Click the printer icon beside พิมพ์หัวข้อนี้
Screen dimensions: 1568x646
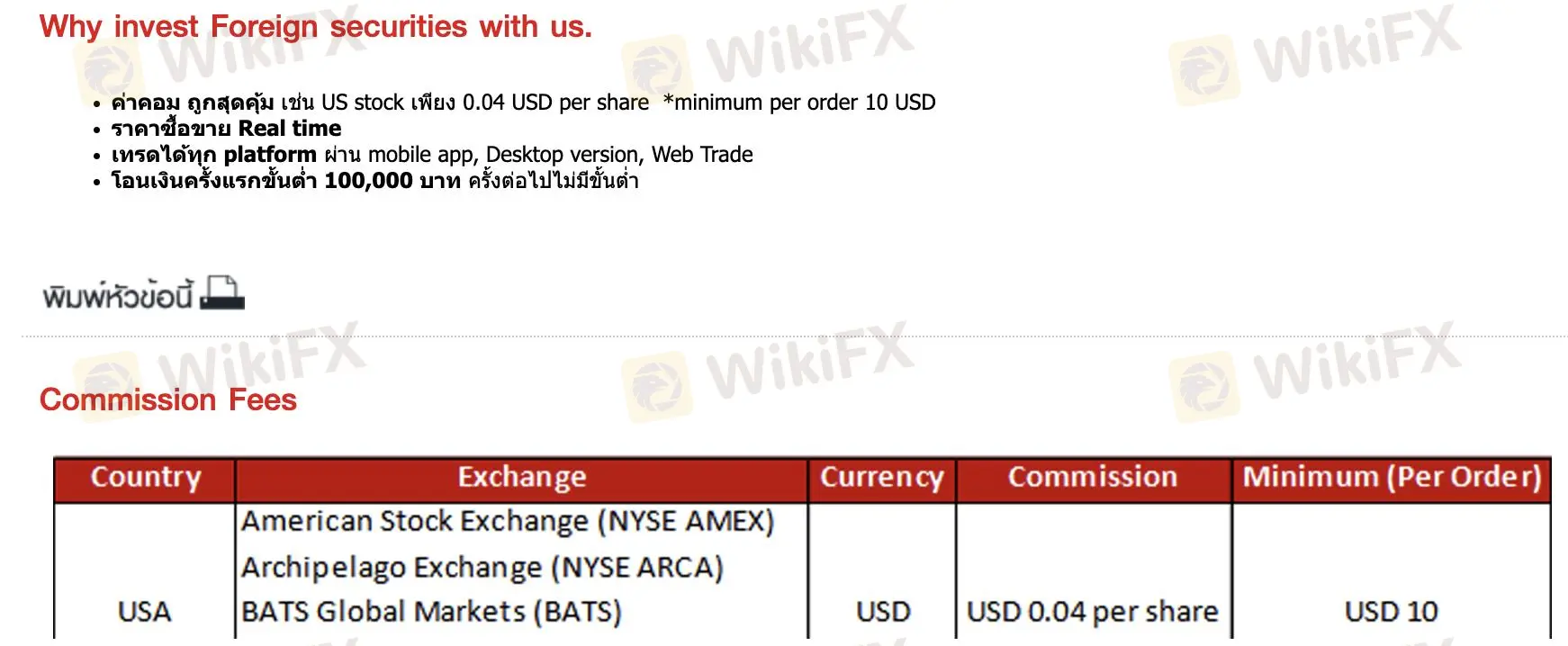(x=221, y=293)
